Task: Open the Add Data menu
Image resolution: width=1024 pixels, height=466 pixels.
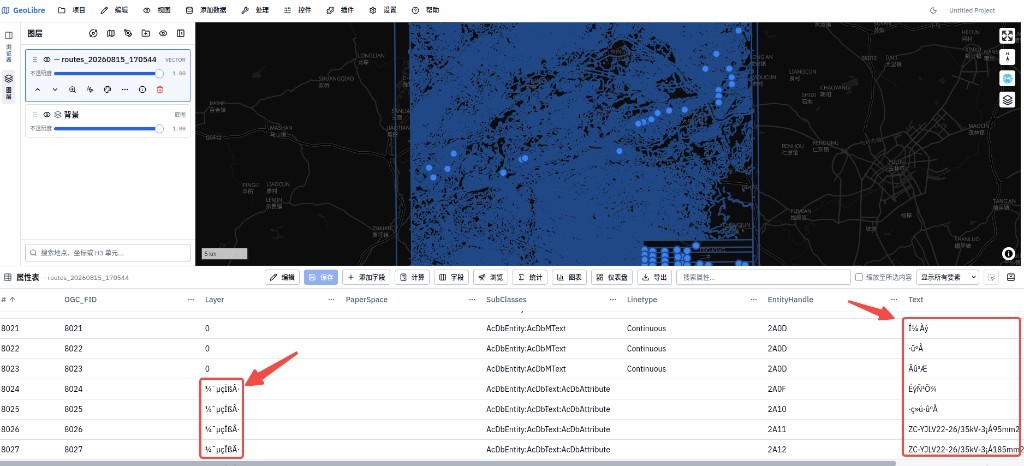Action: 206,10
